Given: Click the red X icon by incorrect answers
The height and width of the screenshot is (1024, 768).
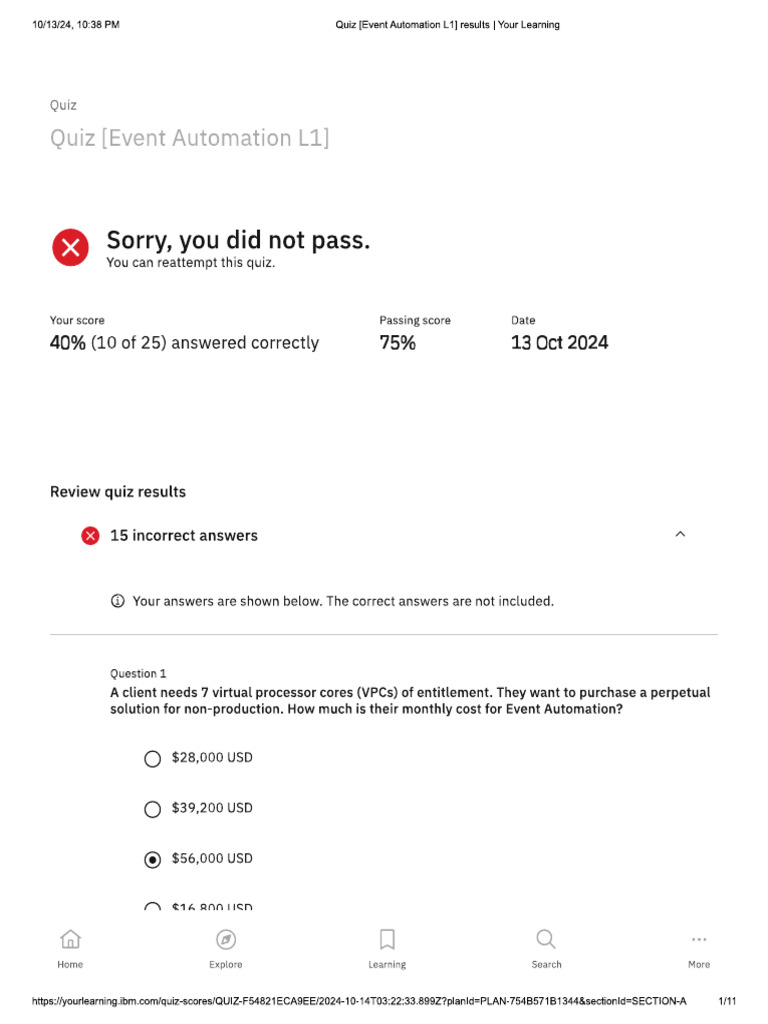Looking at the screenshot, I should 90,536.
